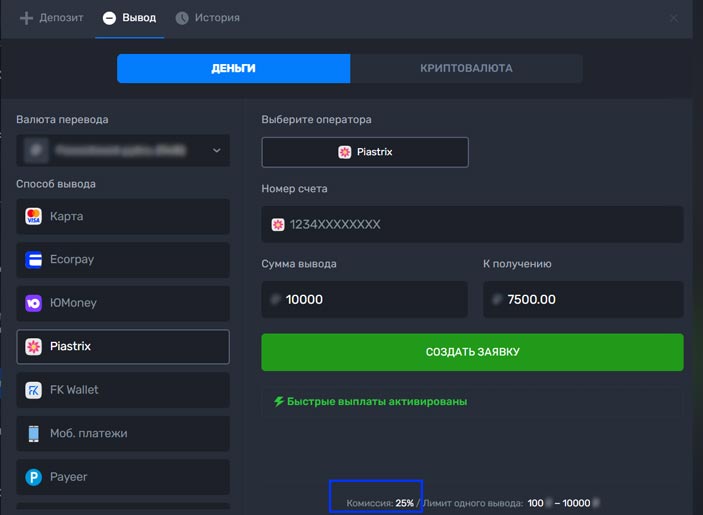Open the История tab
Screen dimensions: 703x515
(x=207, y=18)
